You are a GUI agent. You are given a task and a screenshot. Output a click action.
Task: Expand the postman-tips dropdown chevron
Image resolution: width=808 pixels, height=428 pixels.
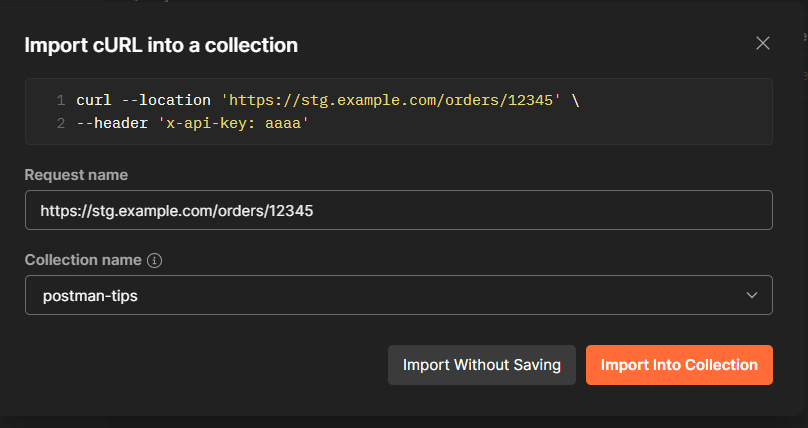click(752, 296)
